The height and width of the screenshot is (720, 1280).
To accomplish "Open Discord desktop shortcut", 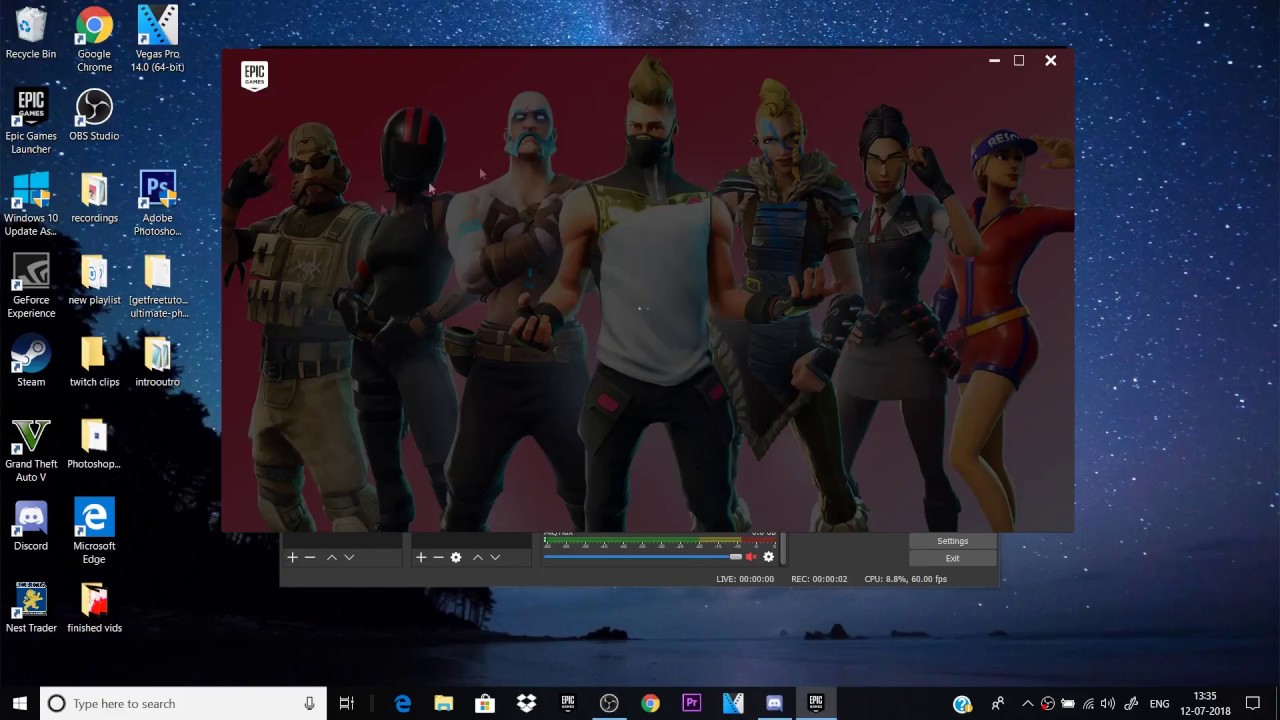I will pos(31,526).
